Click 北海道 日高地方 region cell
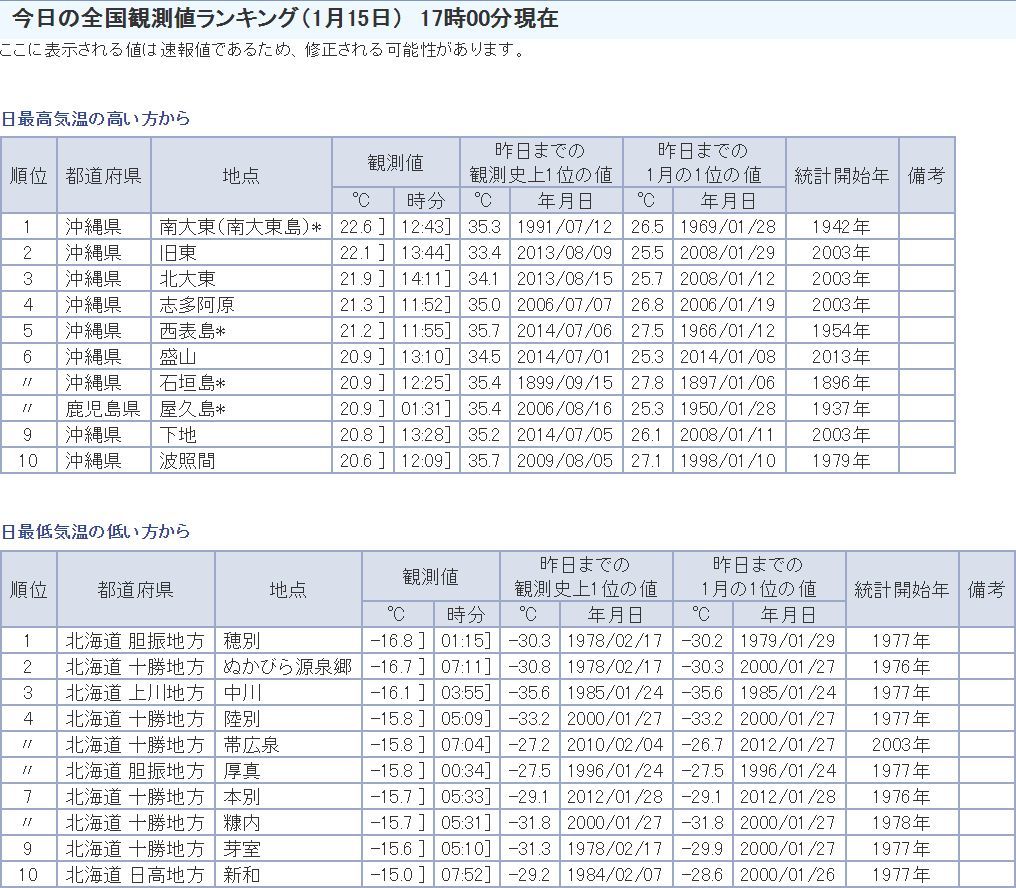The width and height of the screenshot is (1016, 888). coord(135,875)
